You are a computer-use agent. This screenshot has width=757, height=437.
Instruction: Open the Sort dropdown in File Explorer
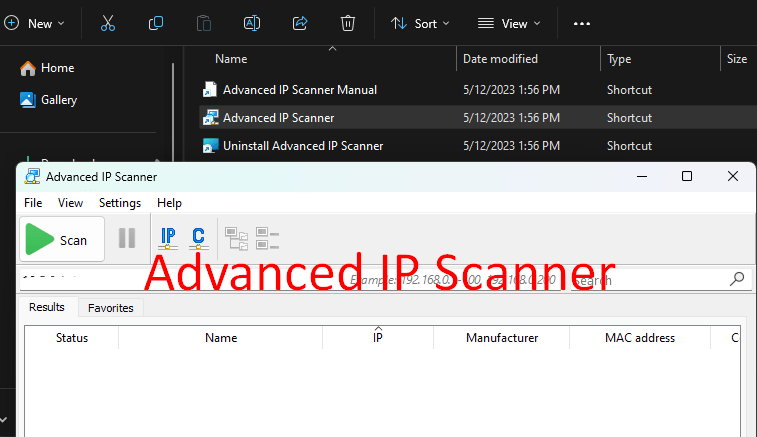tap(420, 23)
